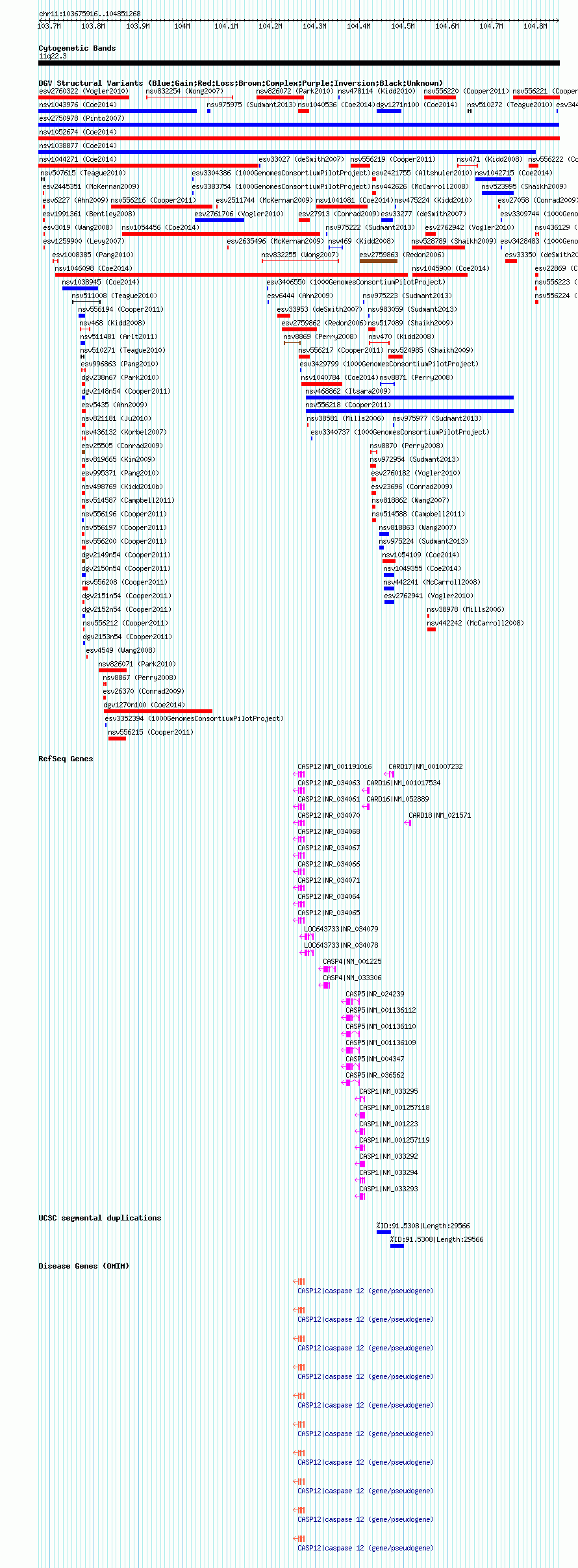
Task: Click the UCSC segmental duplications track title
Action: click(x=99, y=1218)
